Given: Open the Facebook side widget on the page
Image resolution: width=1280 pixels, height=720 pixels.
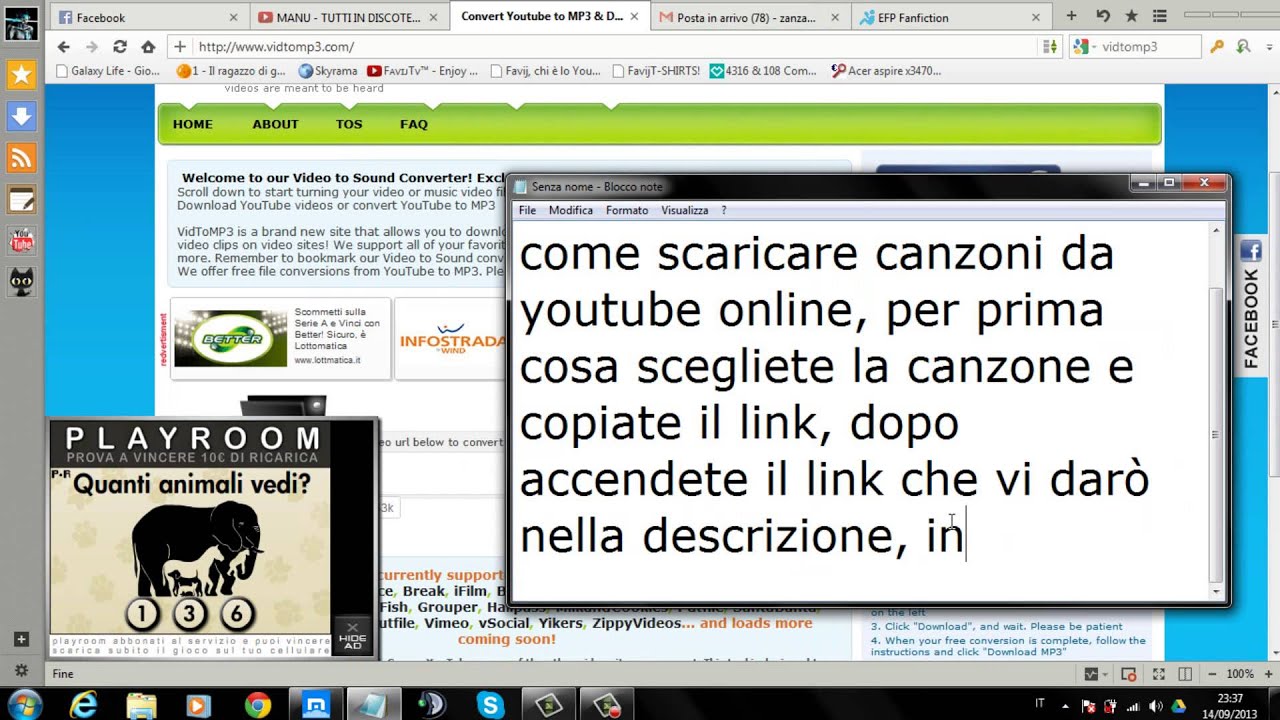Looking at the screenshot, I should [1251, 306].
